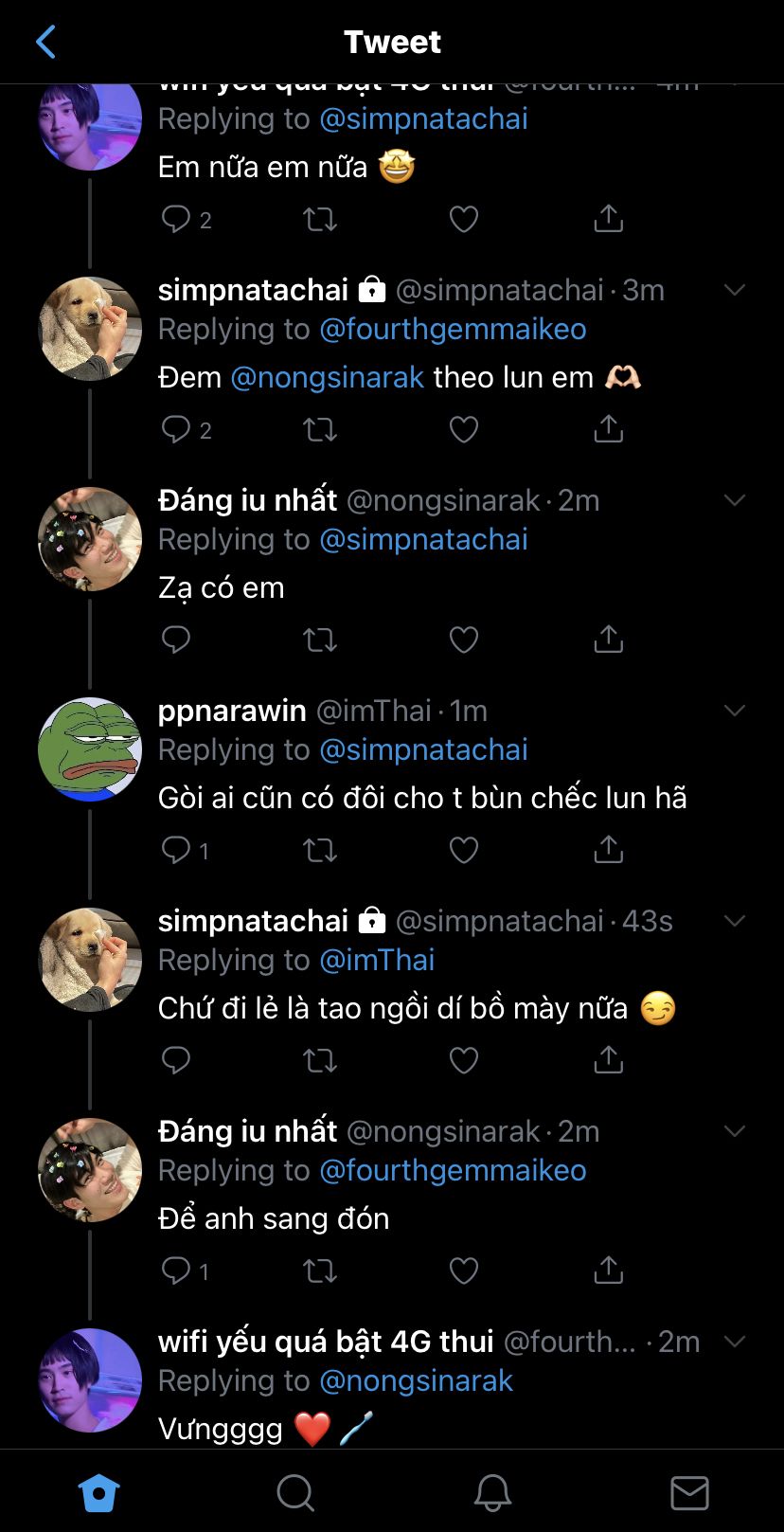Retweet the "Zạ có em" reply
Screen dimensions: 784x1532
click(319, 640)
